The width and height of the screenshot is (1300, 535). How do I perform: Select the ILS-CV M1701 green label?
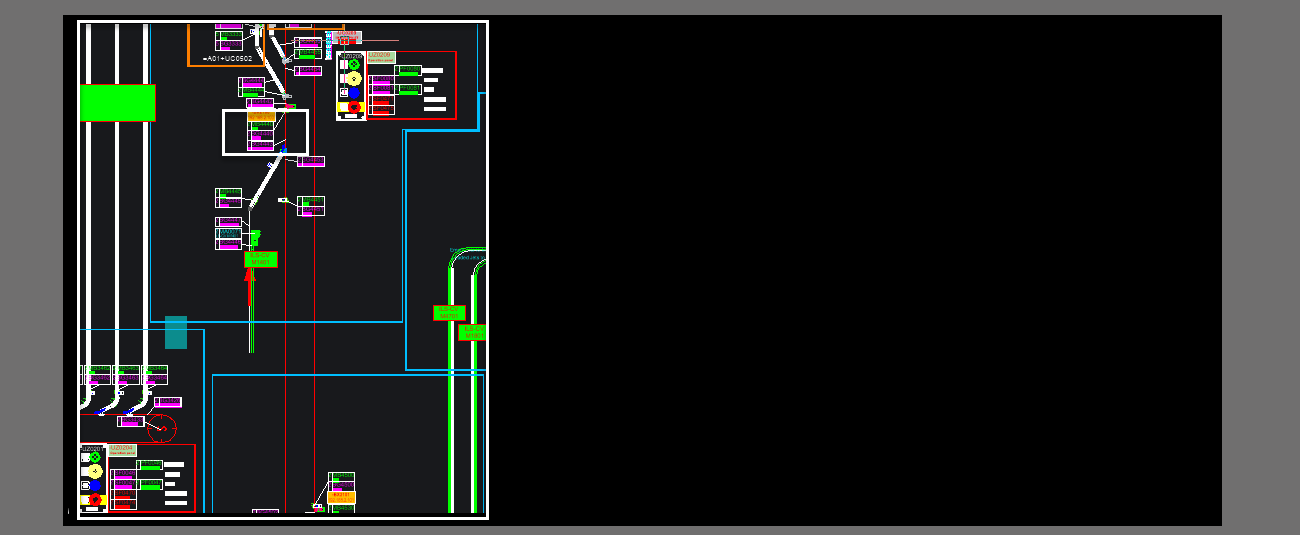click(449, 313)
